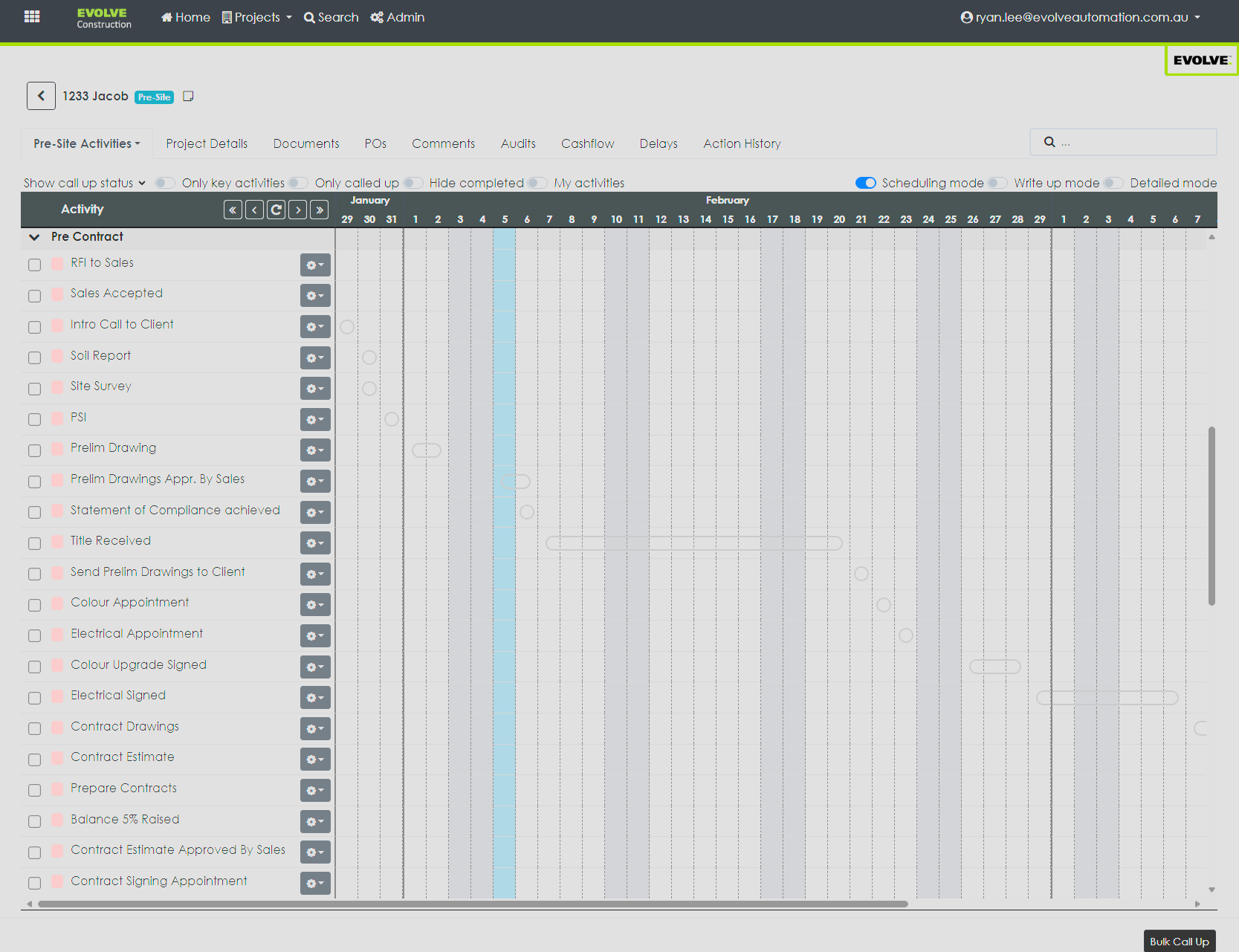Enable the Only key activities toggle
The height and width of the screenshot is (952, 1239).
pos(165,183)
